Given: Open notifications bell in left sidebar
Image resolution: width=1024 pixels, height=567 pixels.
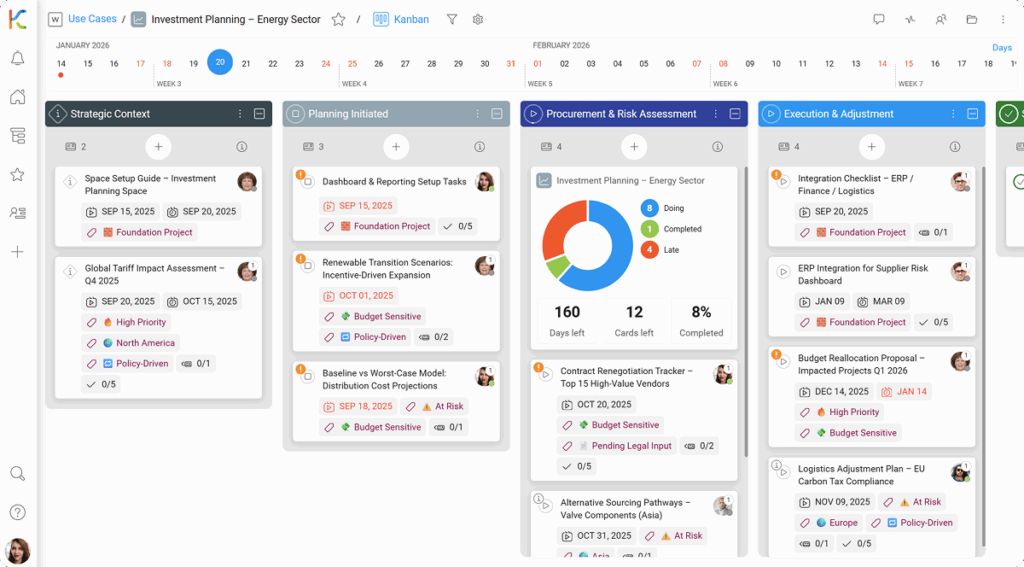Looking at the screenshot, I should (x=17, y=59).
